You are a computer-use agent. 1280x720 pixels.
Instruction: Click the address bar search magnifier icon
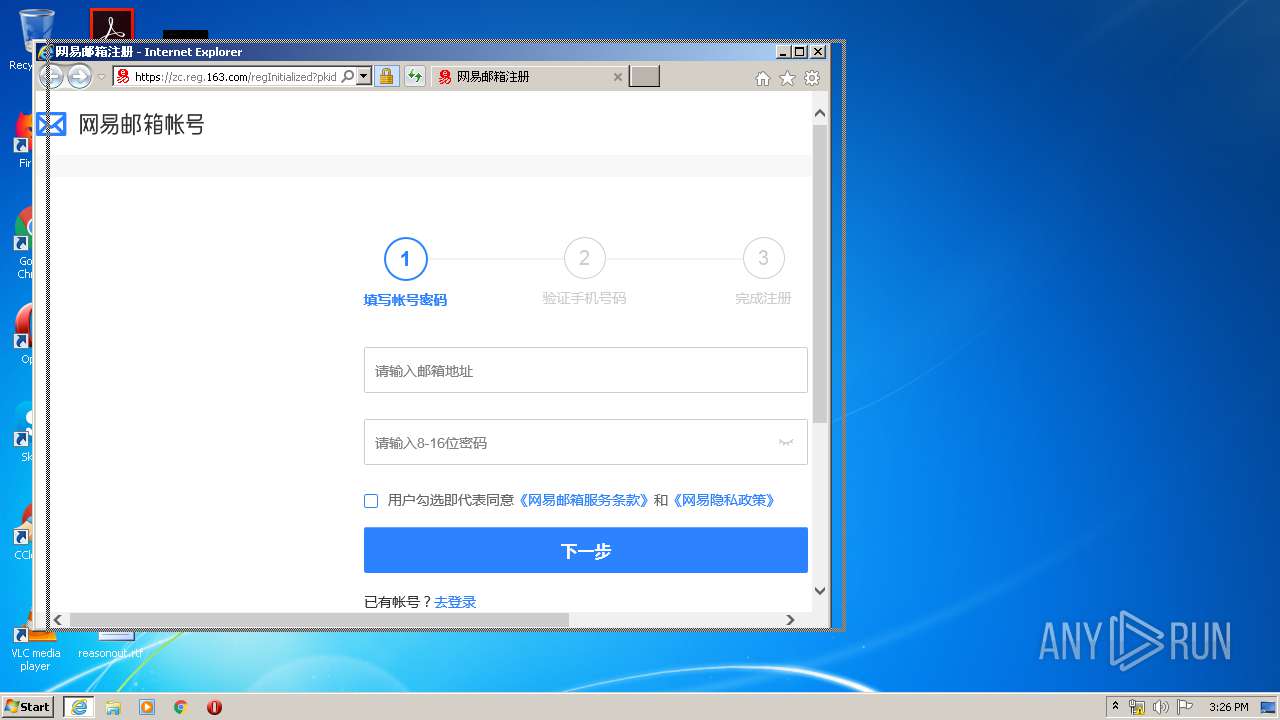(348, 76)
